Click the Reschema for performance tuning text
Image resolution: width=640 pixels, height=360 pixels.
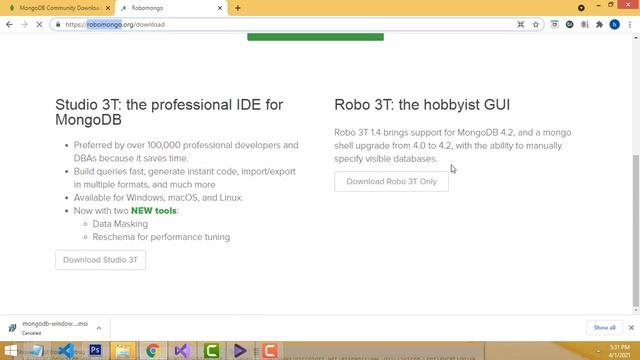click(161, 237)
